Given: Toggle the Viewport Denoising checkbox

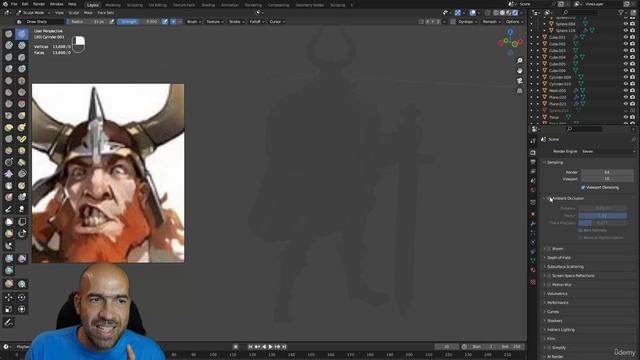Looking at the screenshot, I should (x=583, y=187).
